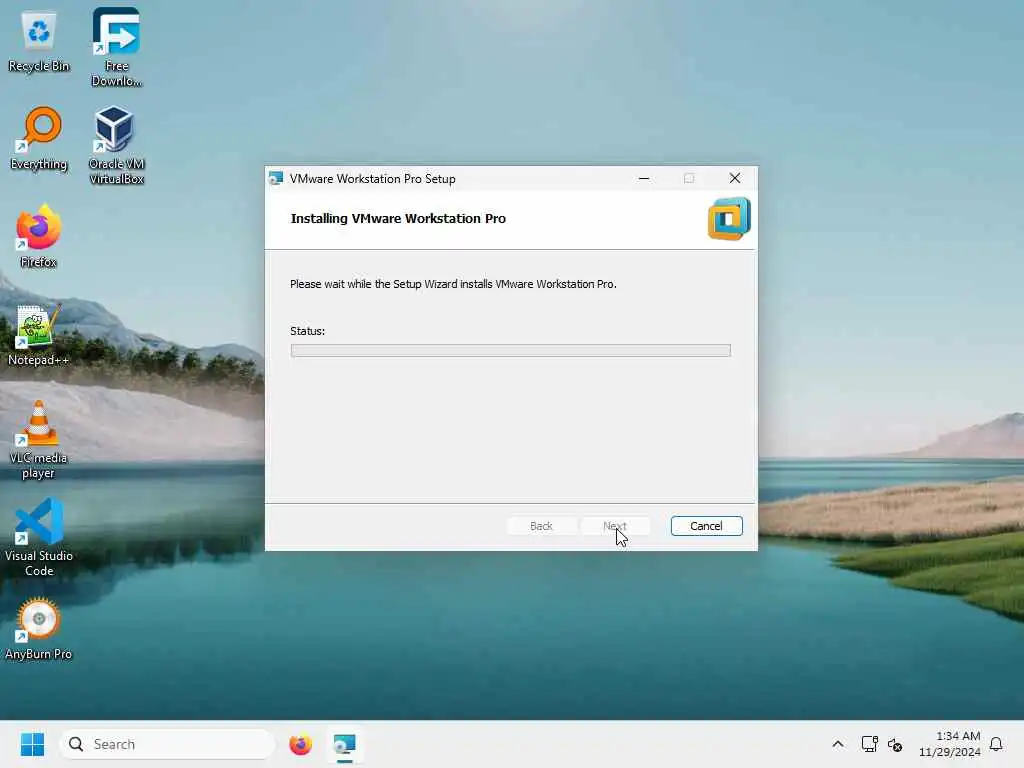Click the taskbar Search box
Viewport: 1024px width, 768px height.
pos(167,744)
